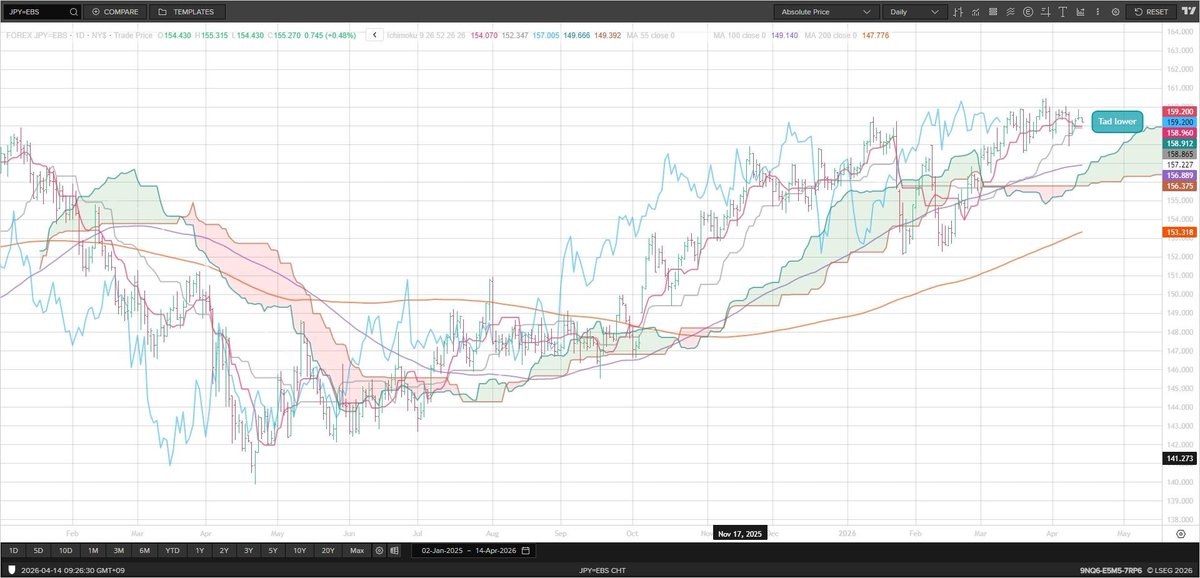The height and width of the screenshot is (578, 1200).
Task: Click the chart export image icon
Action: pyautogui.click(x=1082, y=12)
